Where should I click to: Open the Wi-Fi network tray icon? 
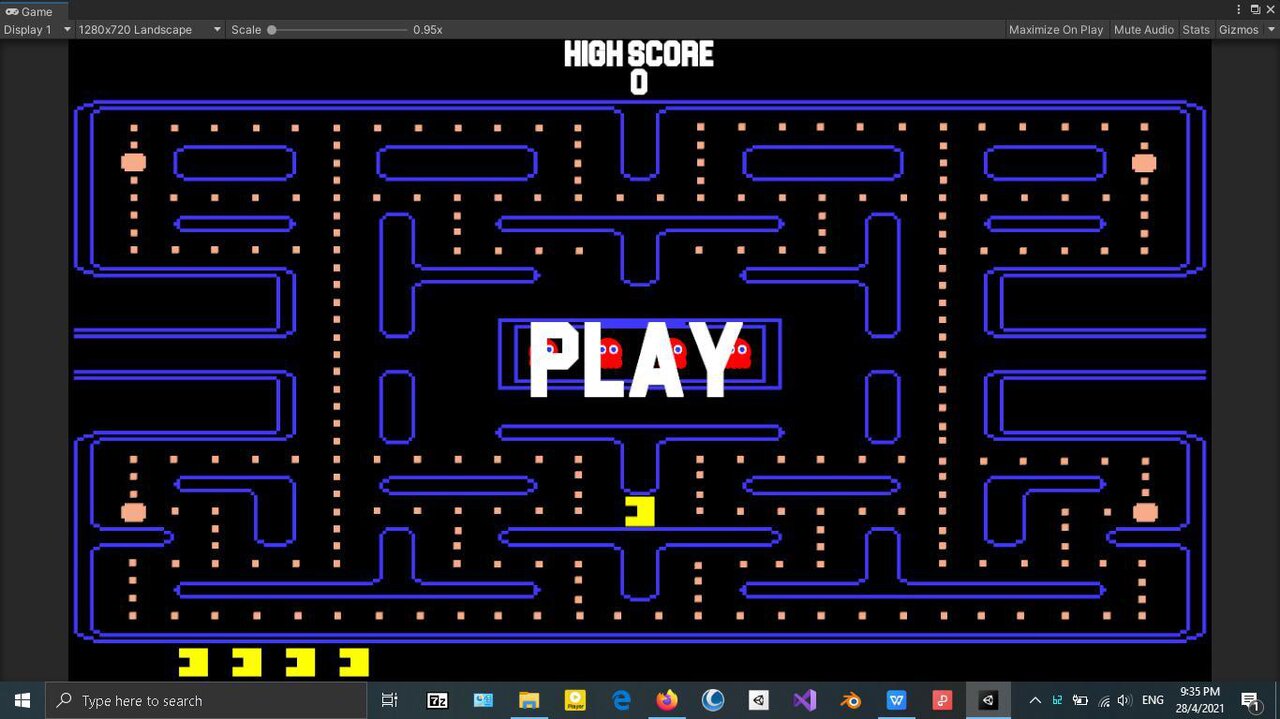[1104, 700]
